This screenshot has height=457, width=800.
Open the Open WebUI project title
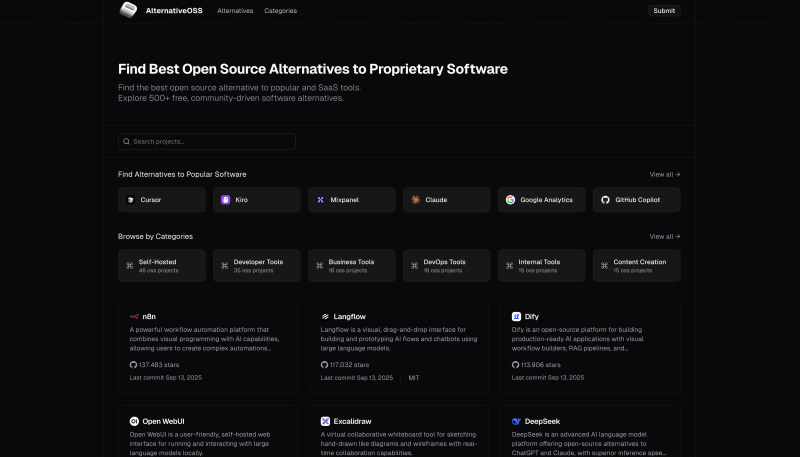tap(163, 421)
